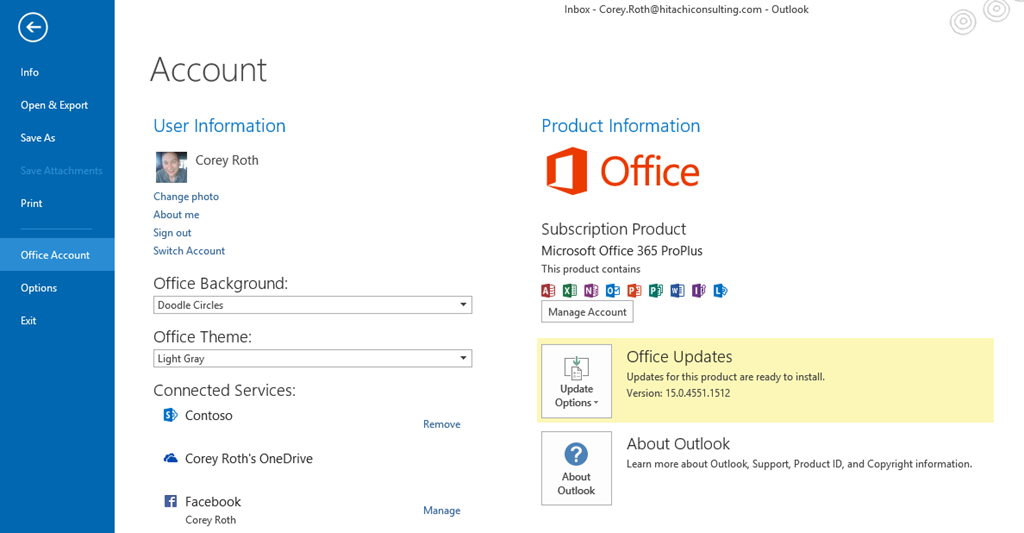Click the About Outlook button
Image resolution: width=1024 pixels, height=533 pixels.
coord(576,468)
